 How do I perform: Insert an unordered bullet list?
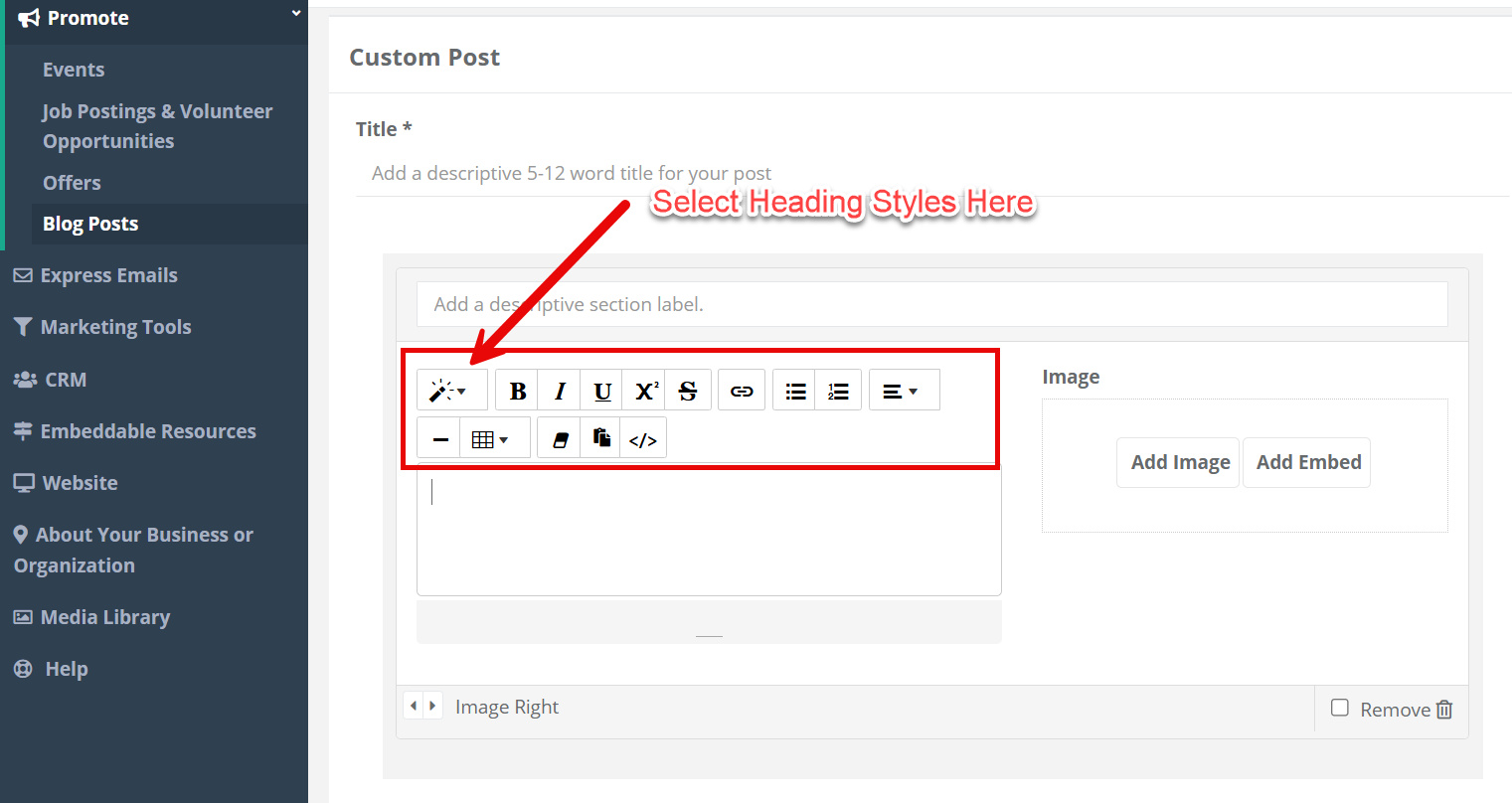tap(795, 391)
